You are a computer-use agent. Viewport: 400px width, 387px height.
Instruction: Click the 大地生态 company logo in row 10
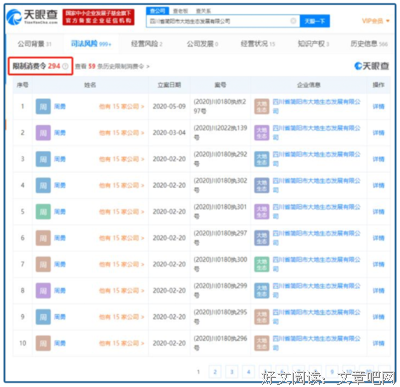(262, 343)
